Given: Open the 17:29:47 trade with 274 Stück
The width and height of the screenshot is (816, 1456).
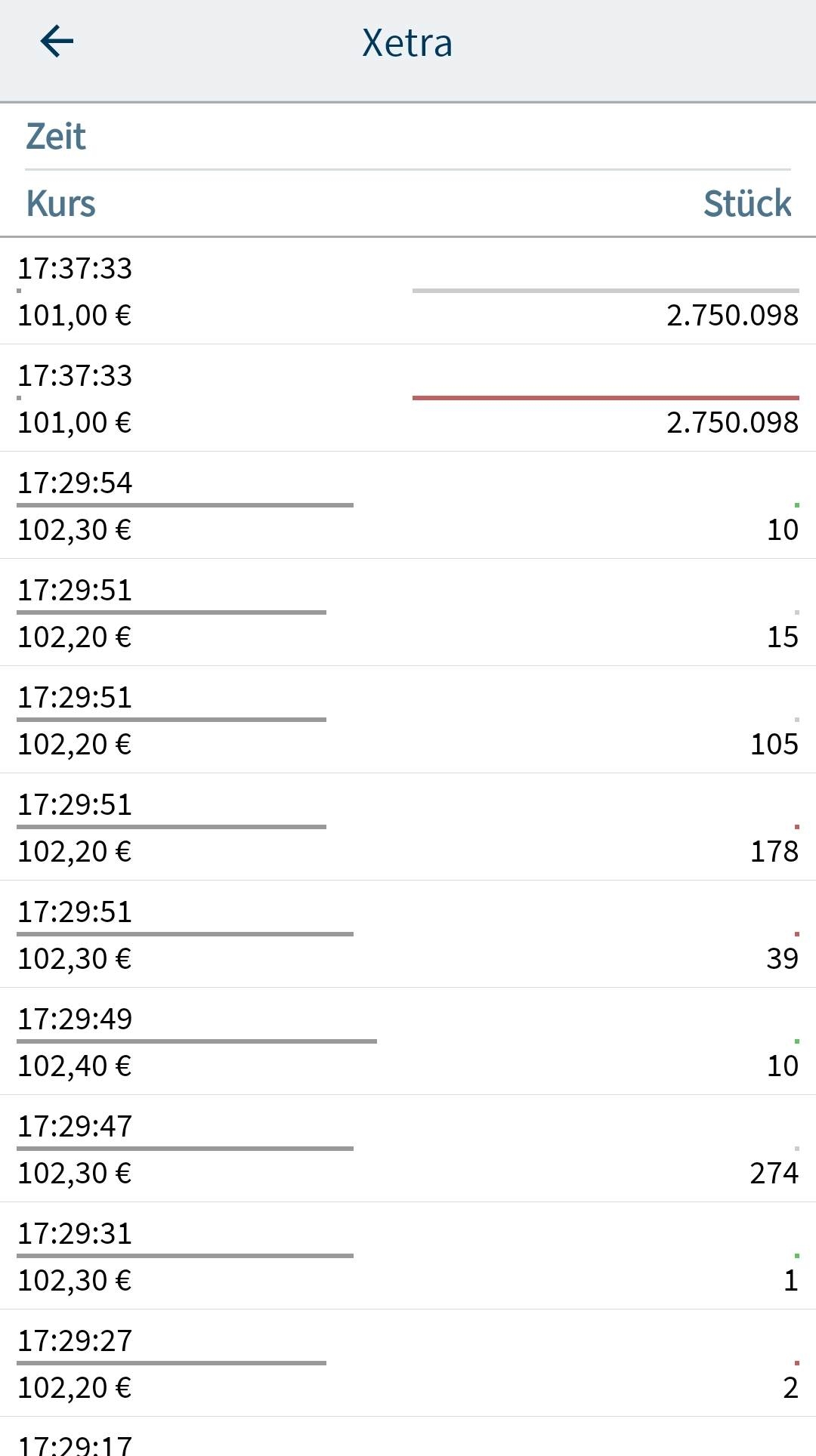Looking at the screenshot, I should pos(408,1149).
